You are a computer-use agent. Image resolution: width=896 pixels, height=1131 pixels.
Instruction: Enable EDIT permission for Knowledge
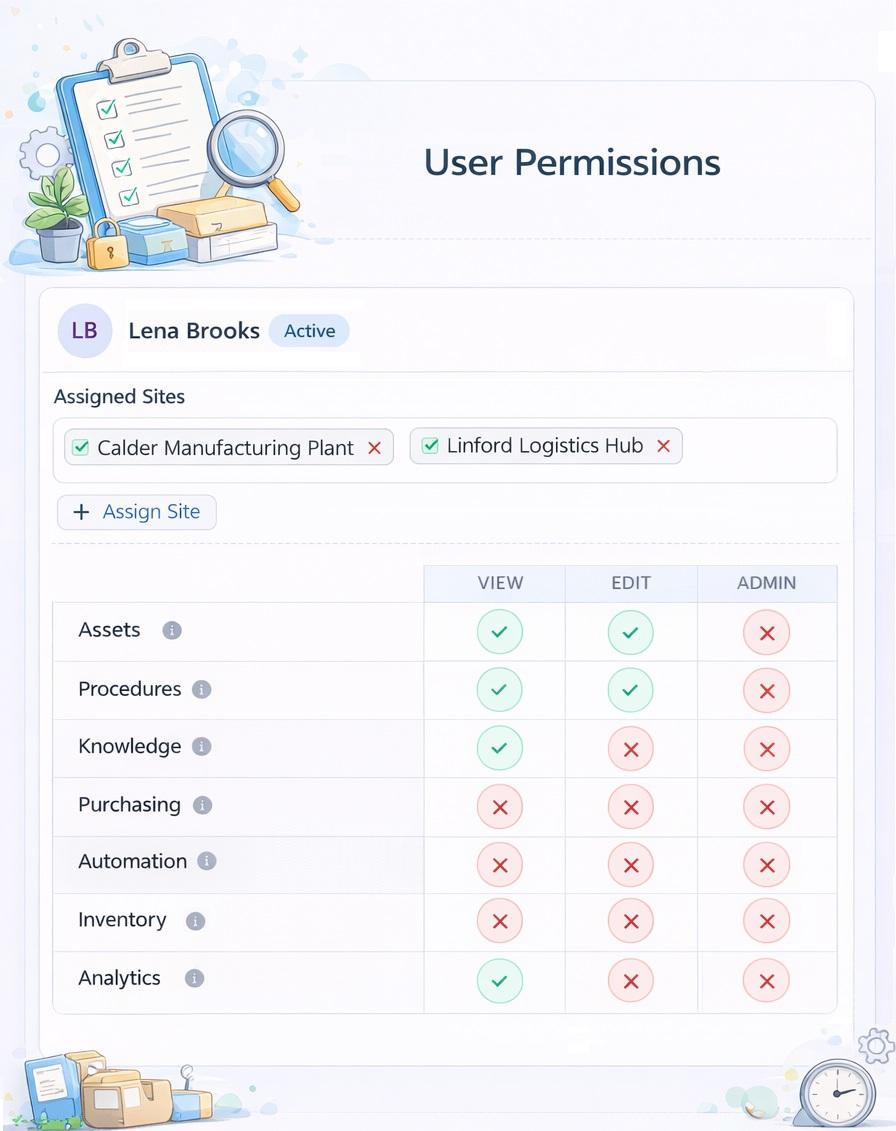point(631,748)
